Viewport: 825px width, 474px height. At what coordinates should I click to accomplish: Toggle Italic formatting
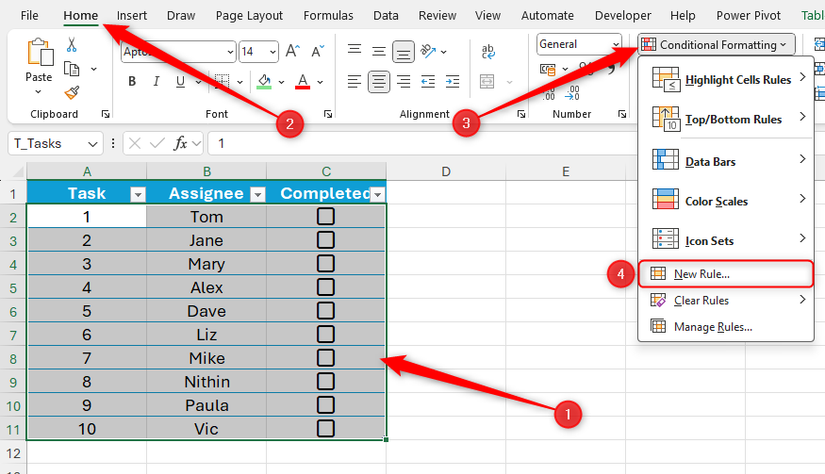click(x=157, y=82)
